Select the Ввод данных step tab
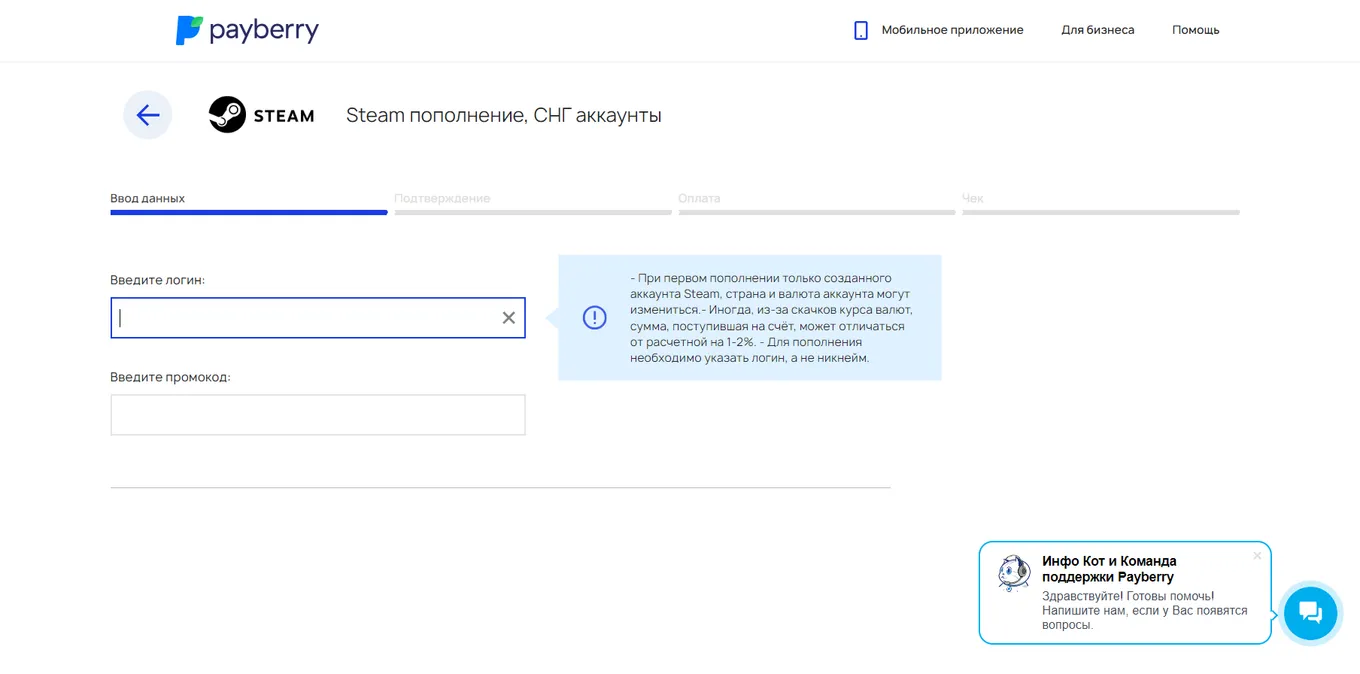This screenshot has height=674, width=1360. tap(249, 203)
